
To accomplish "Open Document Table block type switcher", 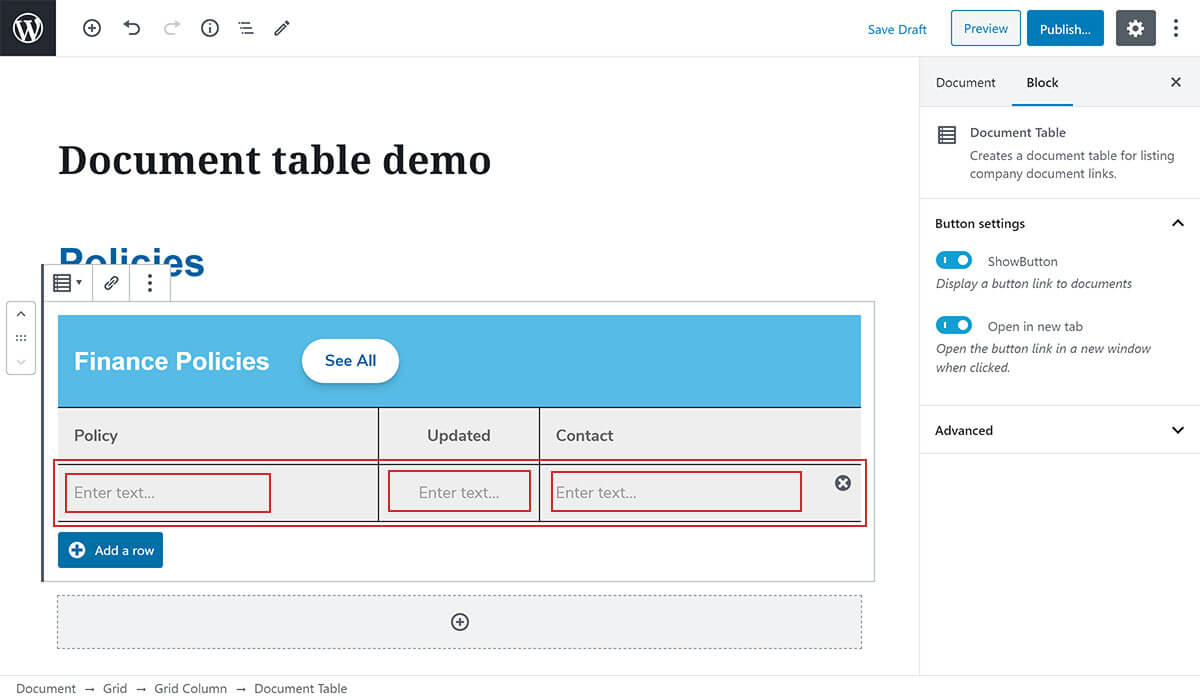I will [67, 283].
